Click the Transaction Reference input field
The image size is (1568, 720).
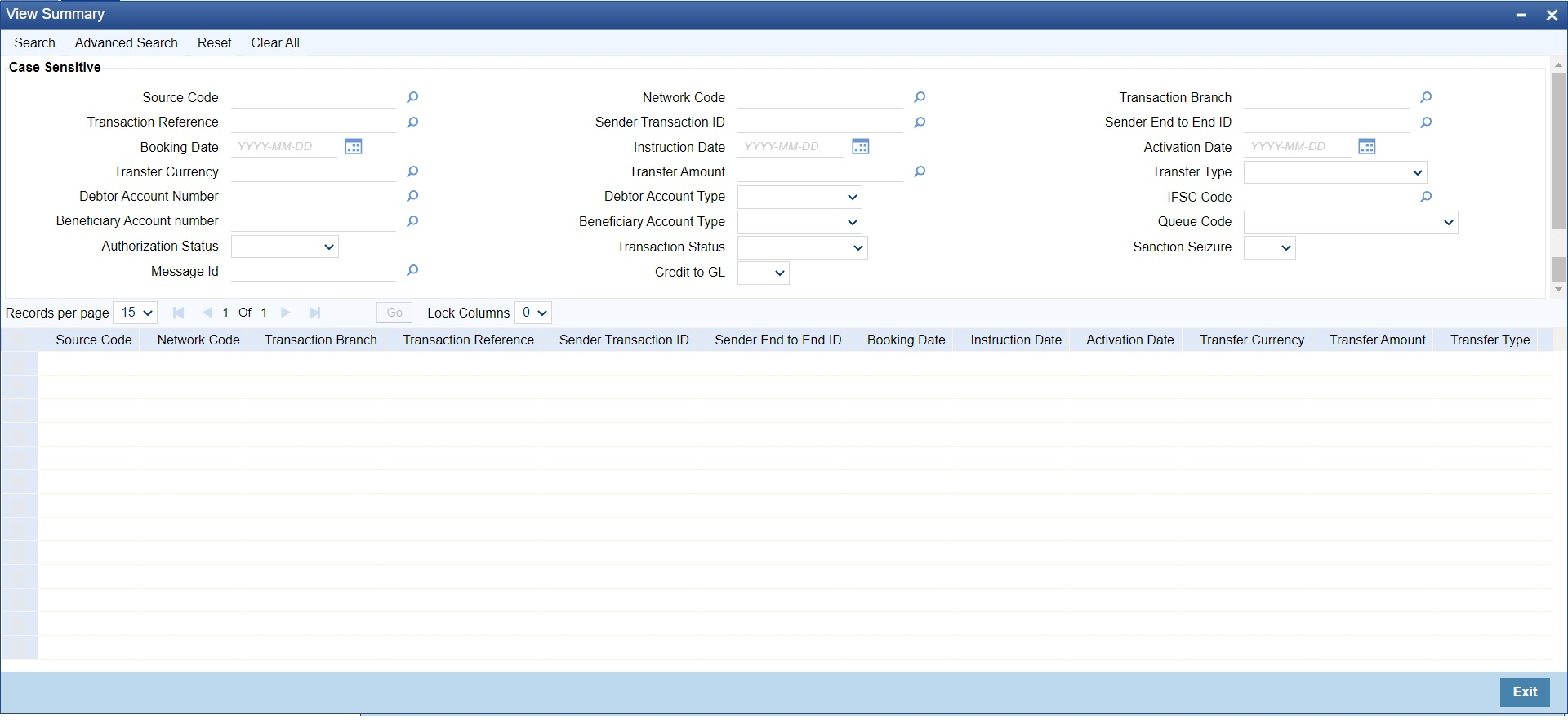click(x=314, y=122)
